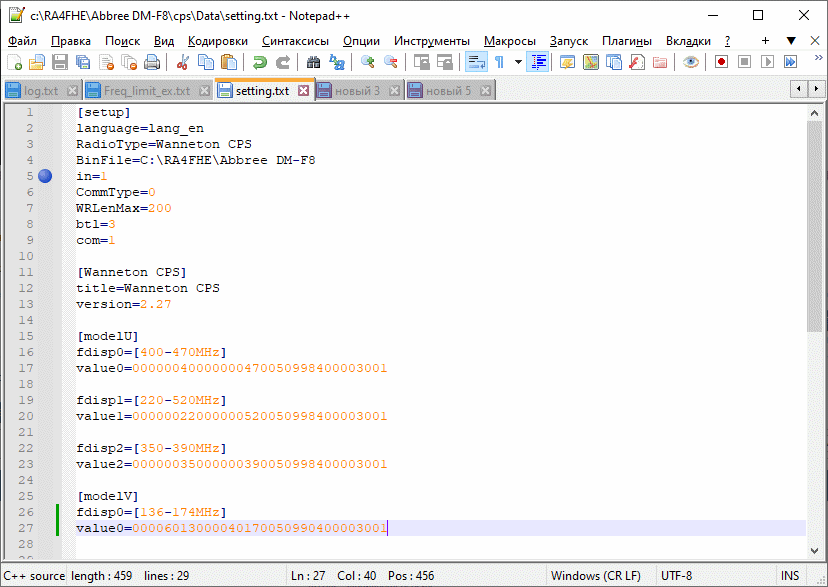
Task: Zoom out with magnifier minus icon
Action: [391, 62]
